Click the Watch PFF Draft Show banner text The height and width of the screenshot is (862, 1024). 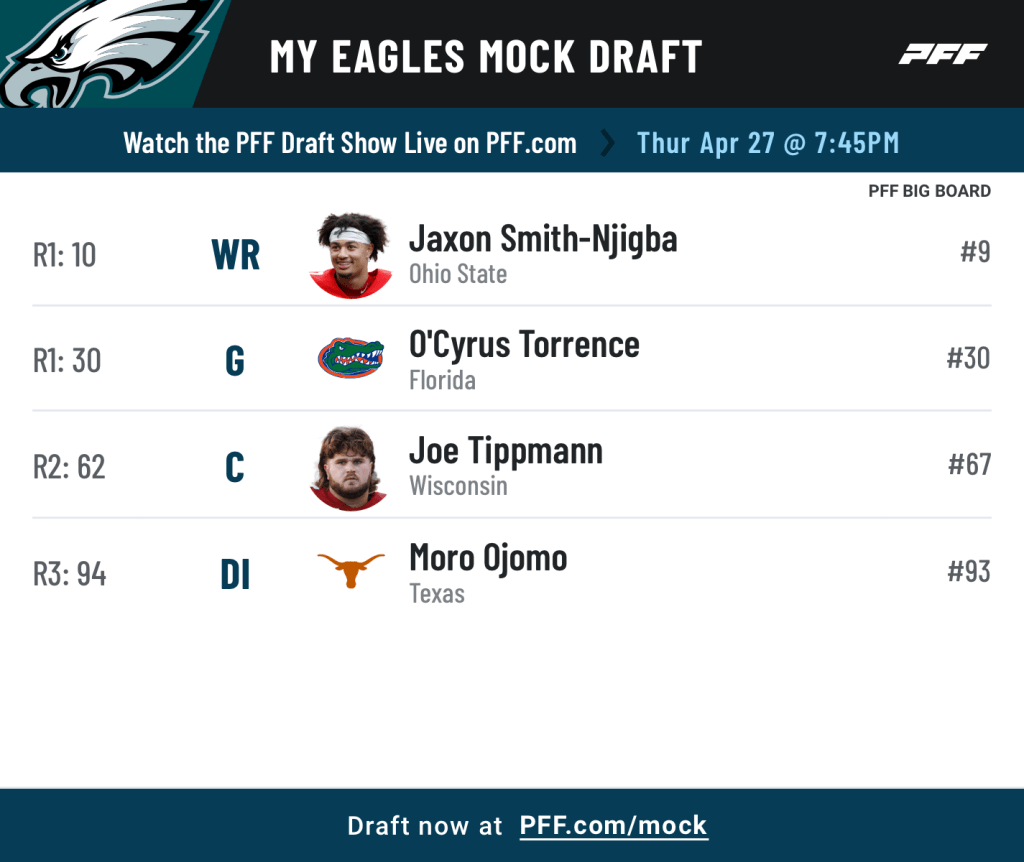click(350, 143)
